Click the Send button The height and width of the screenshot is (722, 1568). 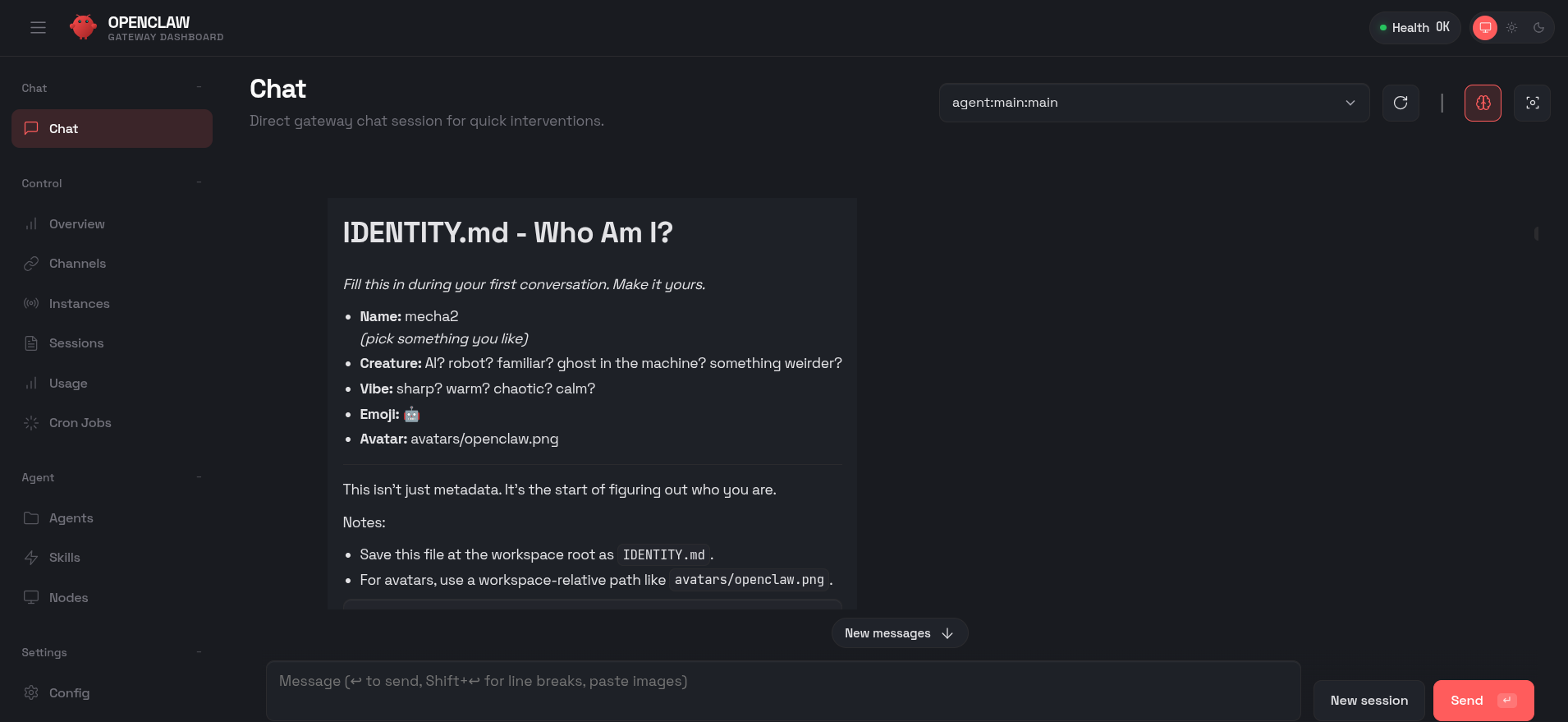coord(1483,701)
